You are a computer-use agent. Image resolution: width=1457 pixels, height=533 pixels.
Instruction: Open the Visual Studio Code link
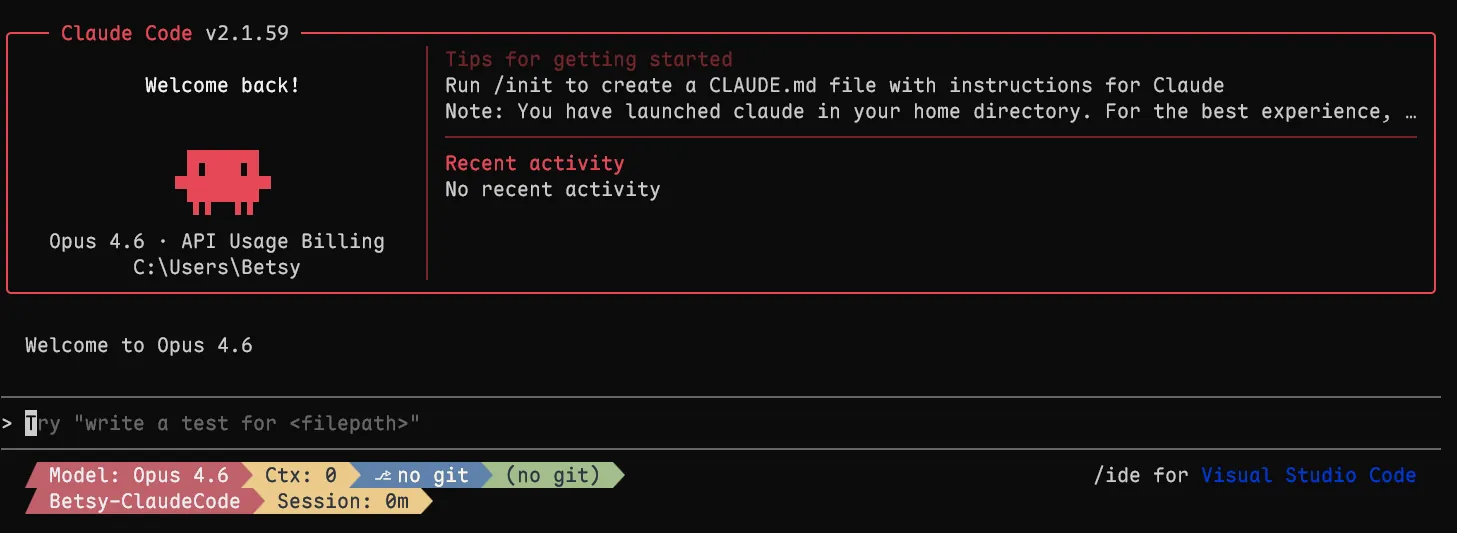point(1308,476)
